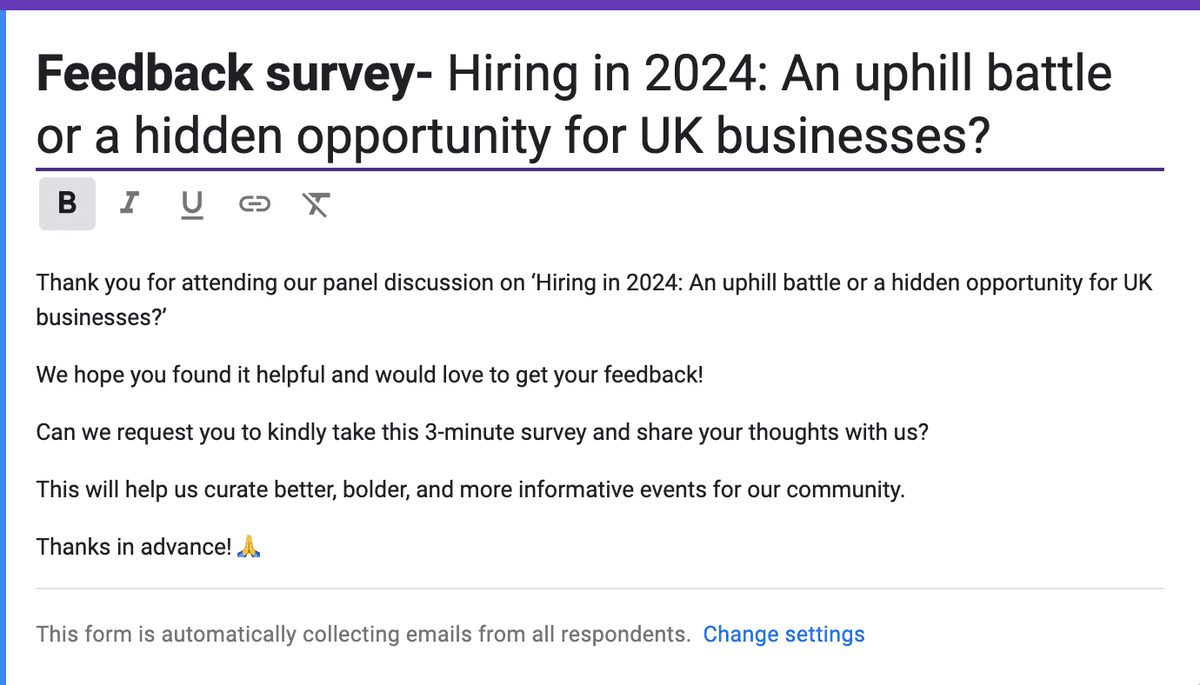The width and height of the screenshot is (1200, 685).
Task: Insert a hyperlink using the link icon
Action: 254,203
